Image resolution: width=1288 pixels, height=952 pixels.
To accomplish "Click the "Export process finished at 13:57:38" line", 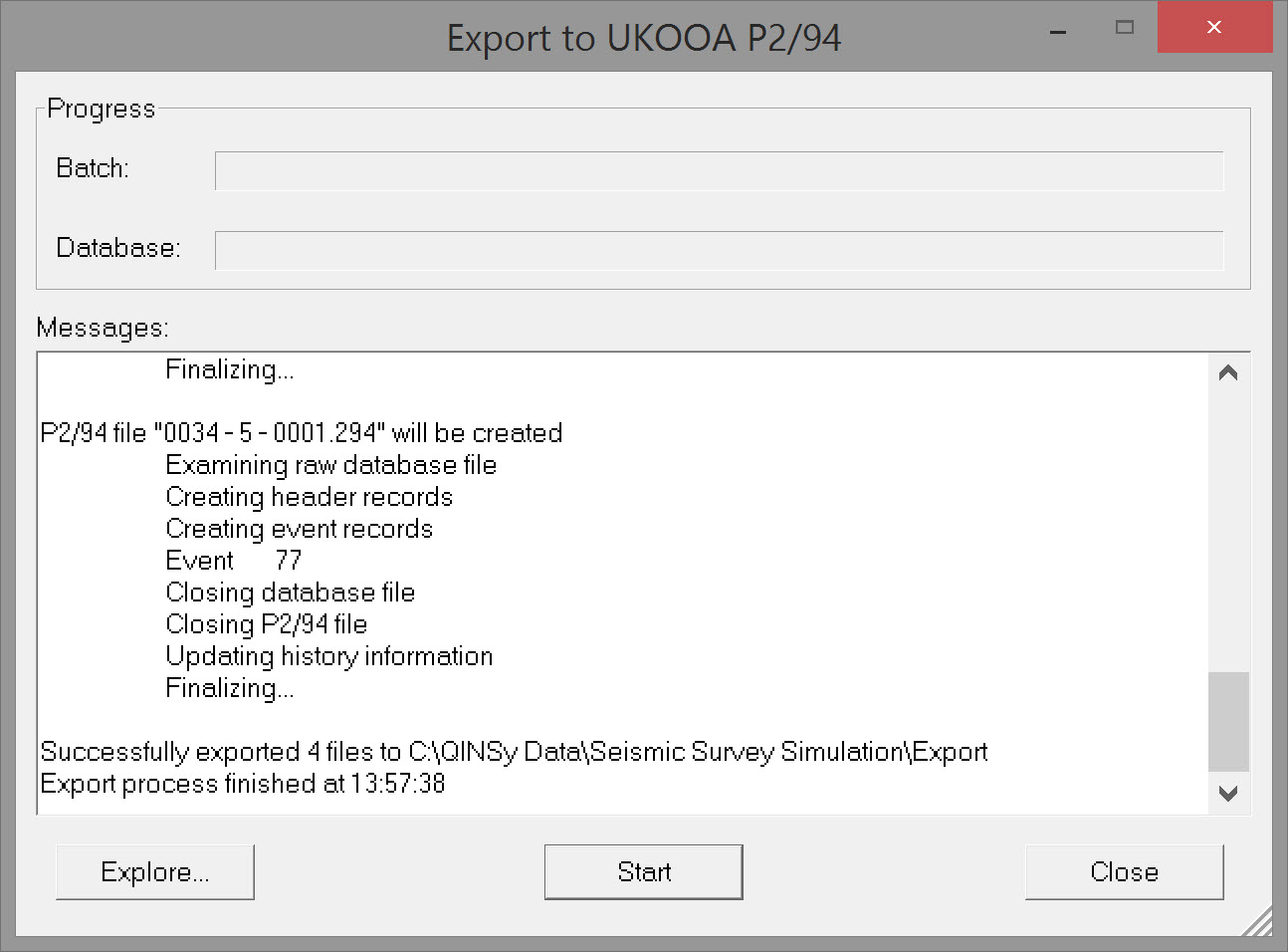I will (x=243, y=784).
